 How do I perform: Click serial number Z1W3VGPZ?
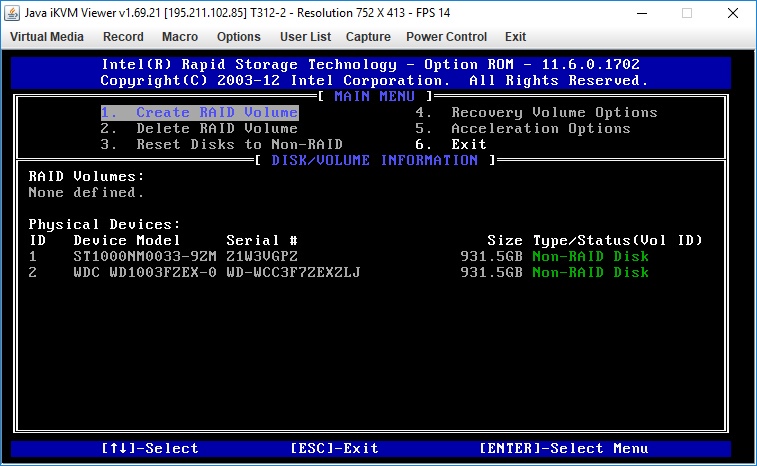(262, 256)
